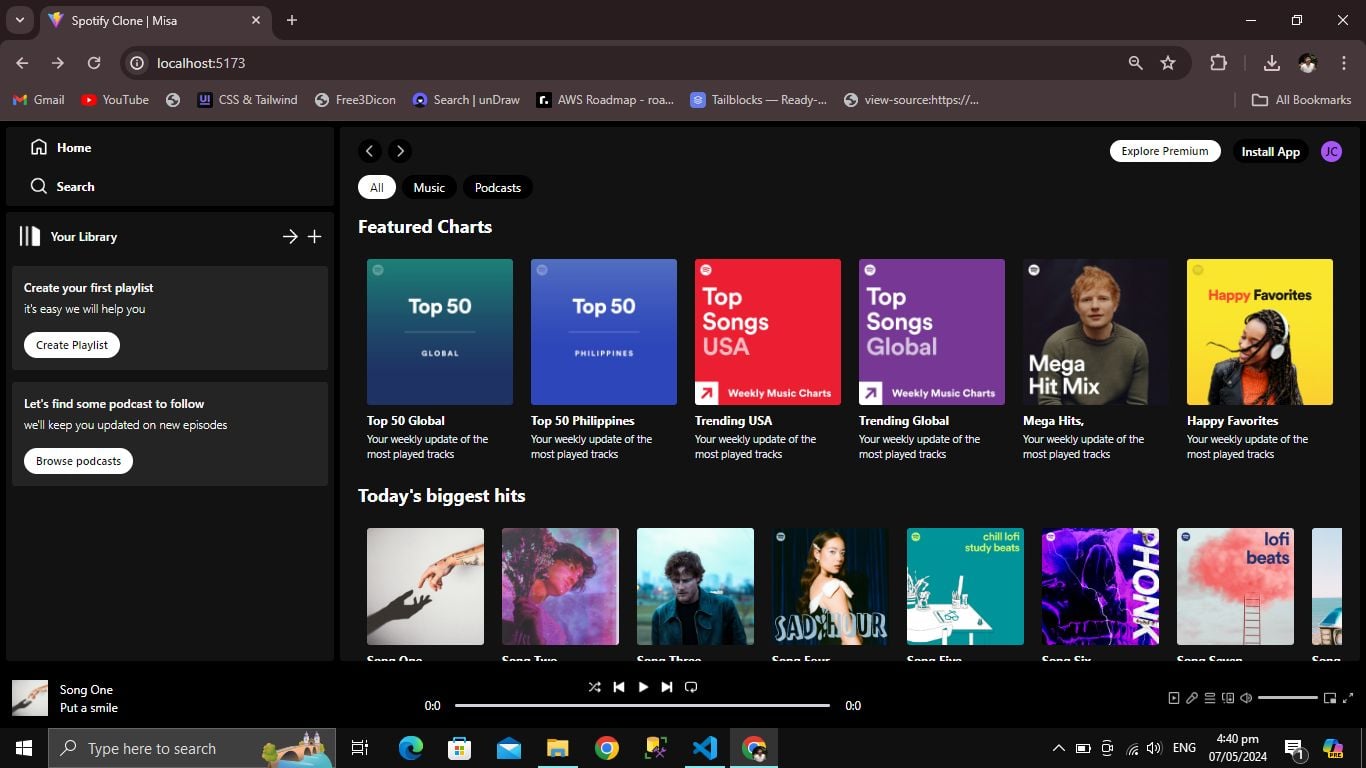Screen dimensions: 1366x768
Task: Expand Your Library with the arrow icon
Action: [290, 237]
